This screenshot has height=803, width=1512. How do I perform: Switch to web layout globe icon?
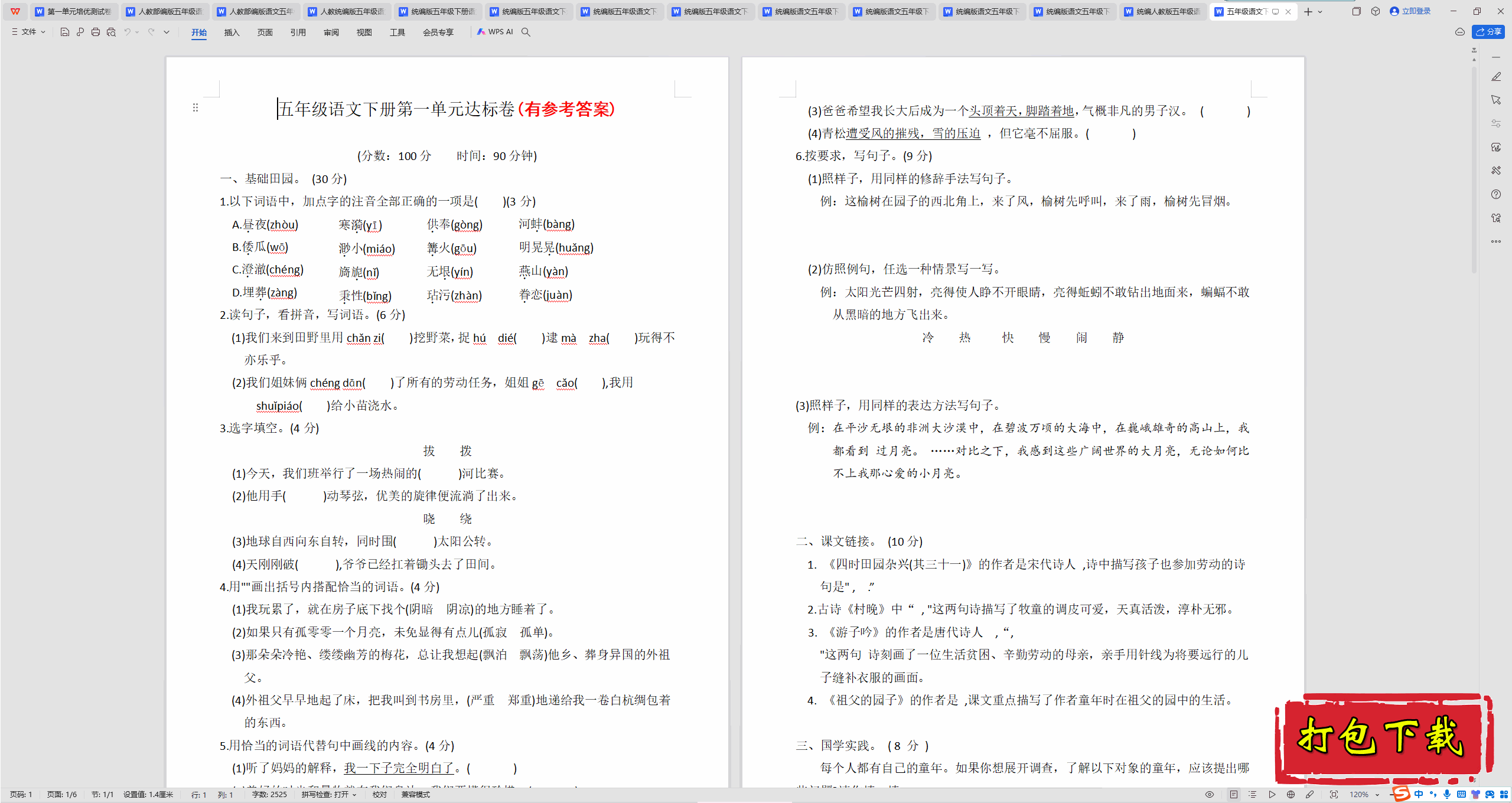point(1291,795)
